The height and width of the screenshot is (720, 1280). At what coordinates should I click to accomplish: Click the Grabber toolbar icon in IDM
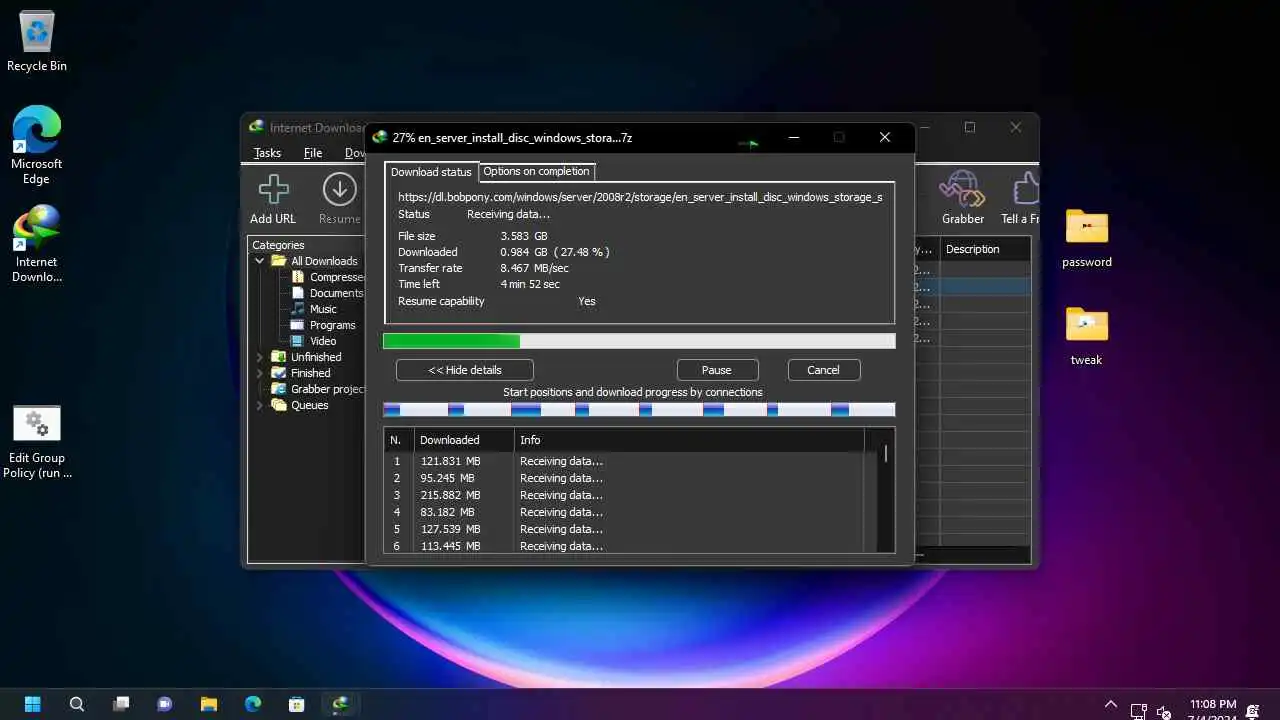[962, 199]
